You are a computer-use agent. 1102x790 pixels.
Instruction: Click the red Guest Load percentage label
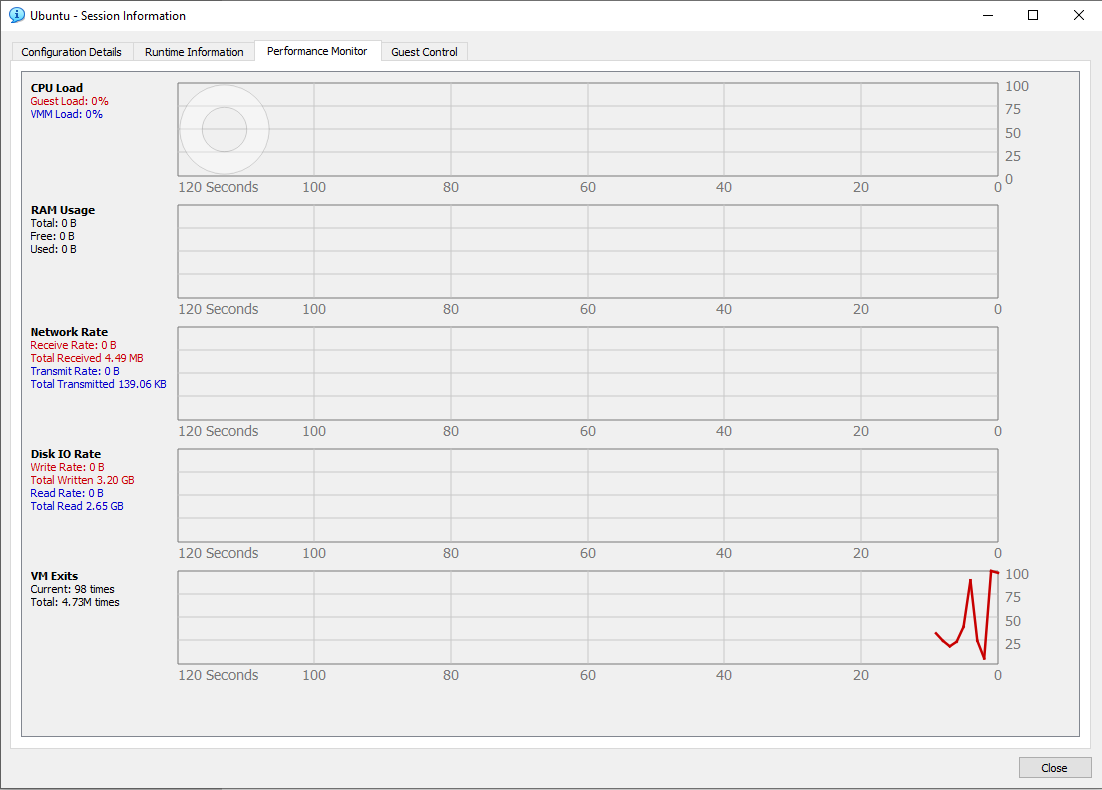(69, 101)
